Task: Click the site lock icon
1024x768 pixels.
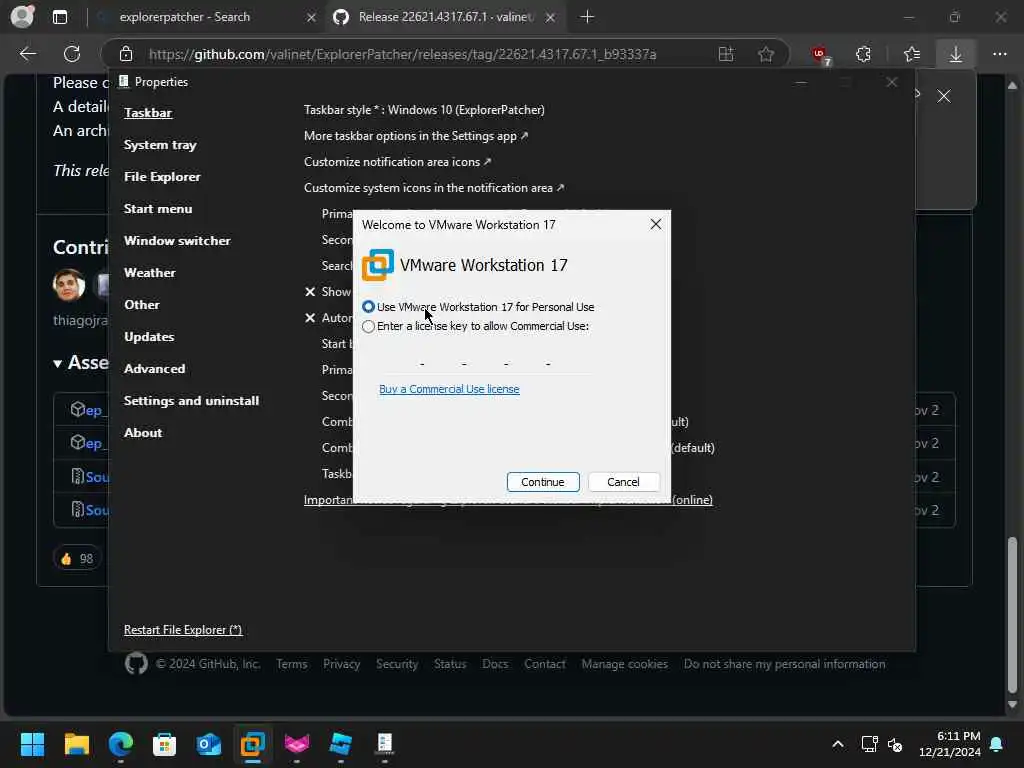Action: (x=126, y=54)
